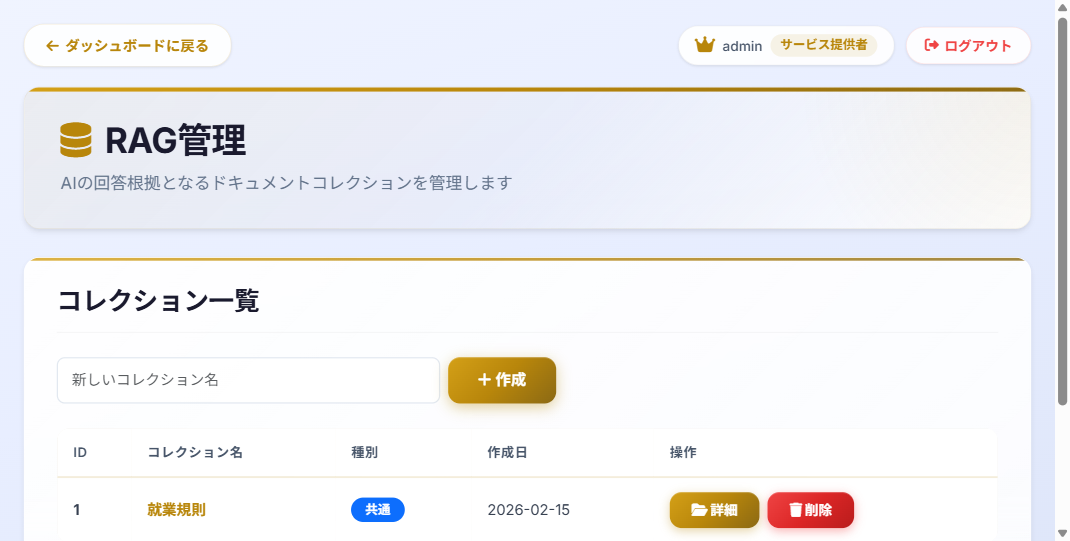The height and width of the screenshot is (541, 1070).
Task: Click the 共通 type badge
Action: click(x=378, y=510)
